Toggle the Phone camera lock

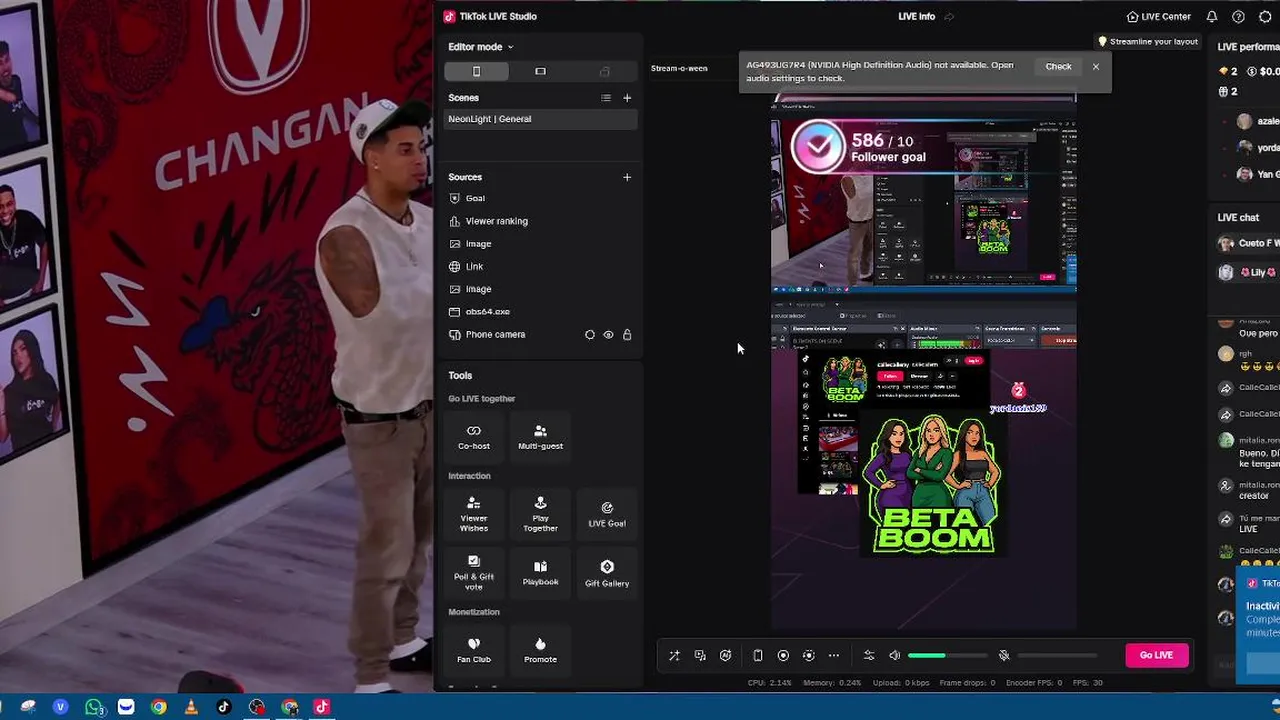coord(627,335)
